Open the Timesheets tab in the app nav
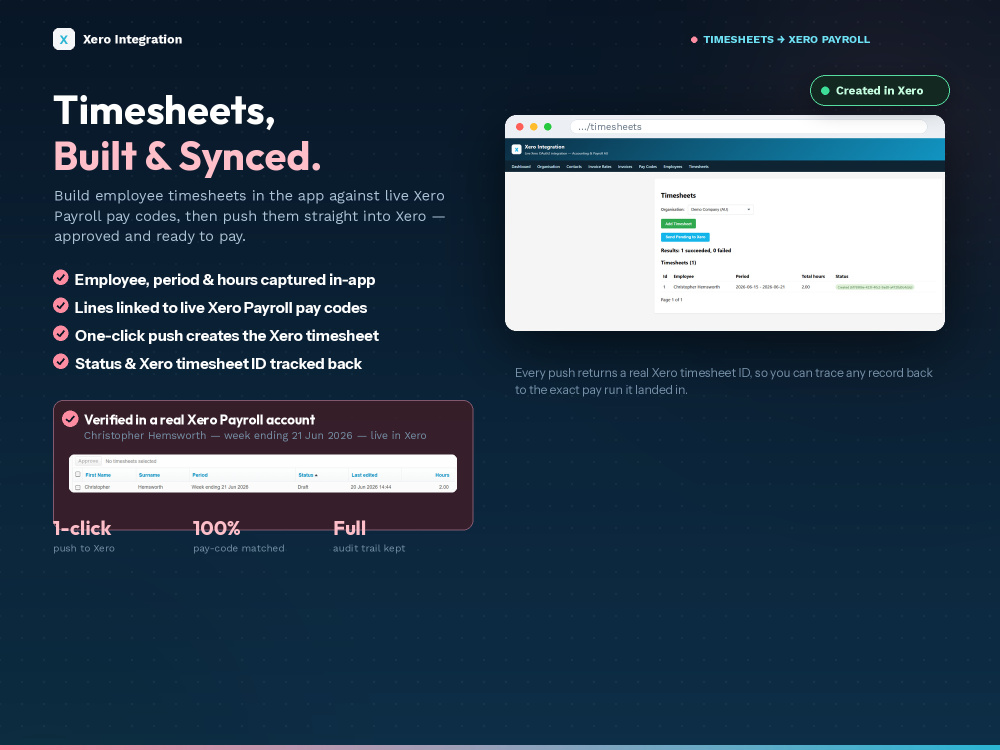 click(x=699, y=166)
